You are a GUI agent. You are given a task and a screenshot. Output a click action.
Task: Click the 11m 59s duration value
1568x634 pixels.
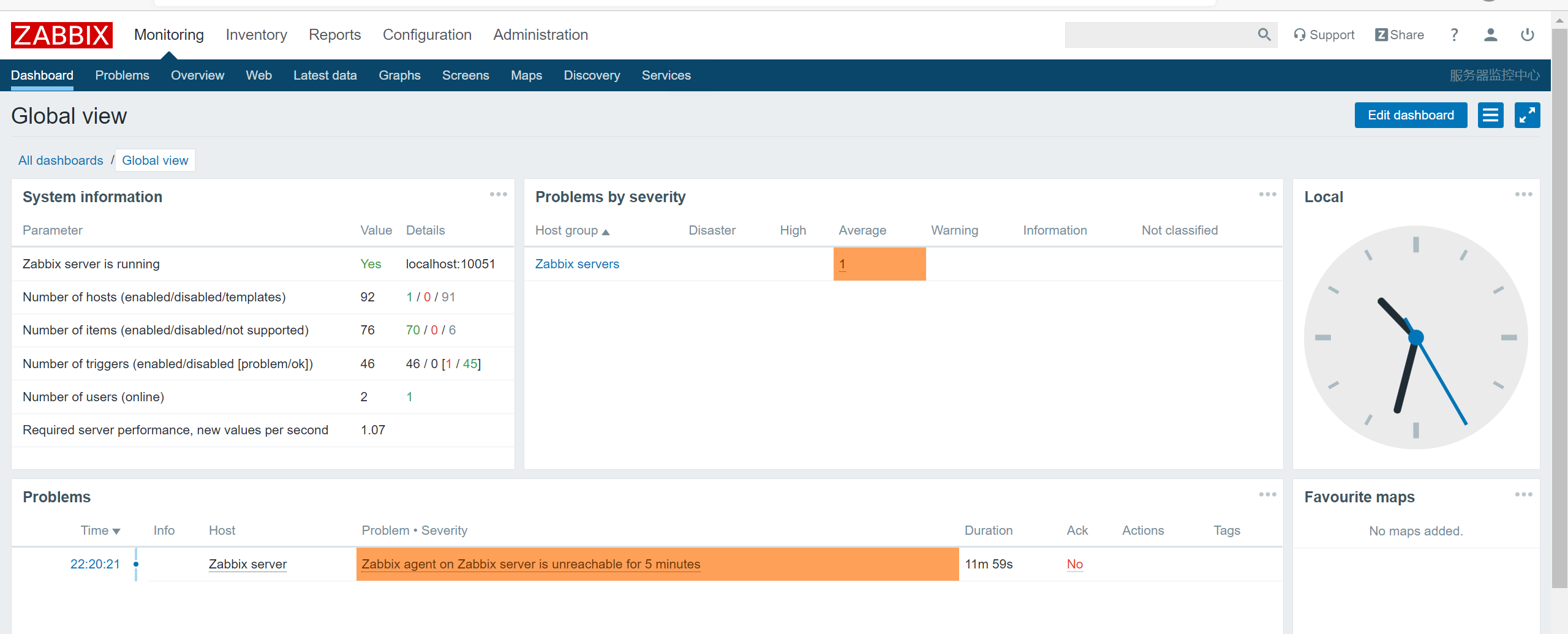989,564
